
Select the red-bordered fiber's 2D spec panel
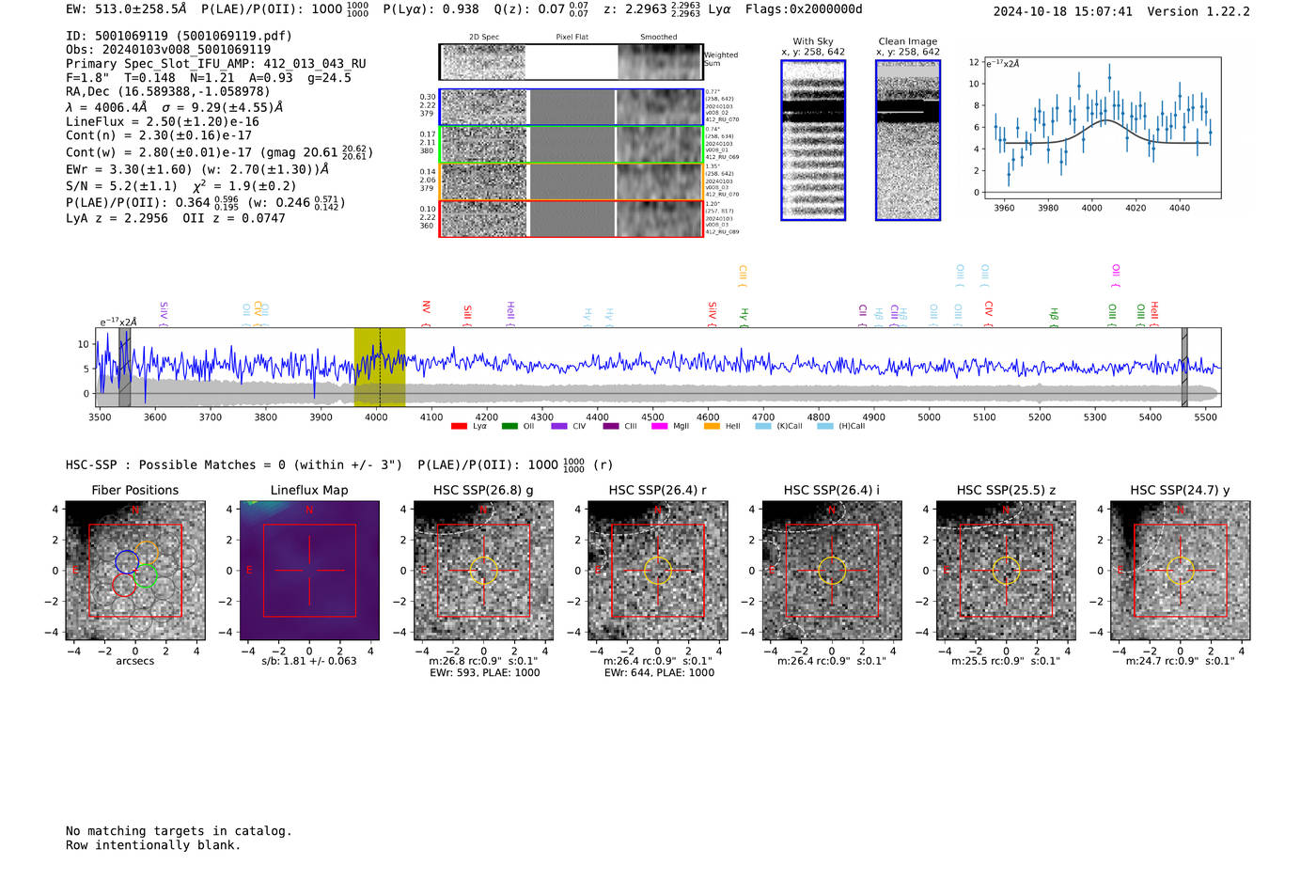[x=484, y=219]
